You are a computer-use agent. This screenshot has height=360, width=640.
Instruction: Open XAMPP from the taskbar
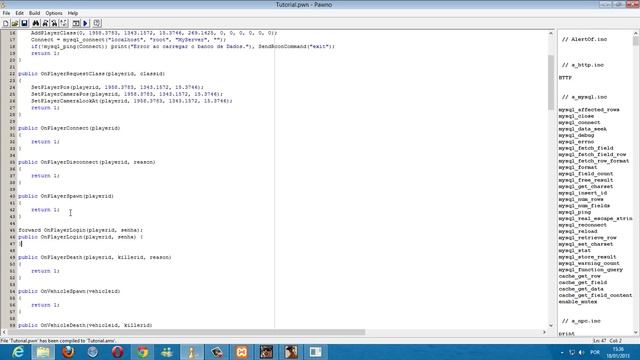(x=242, y=352)
